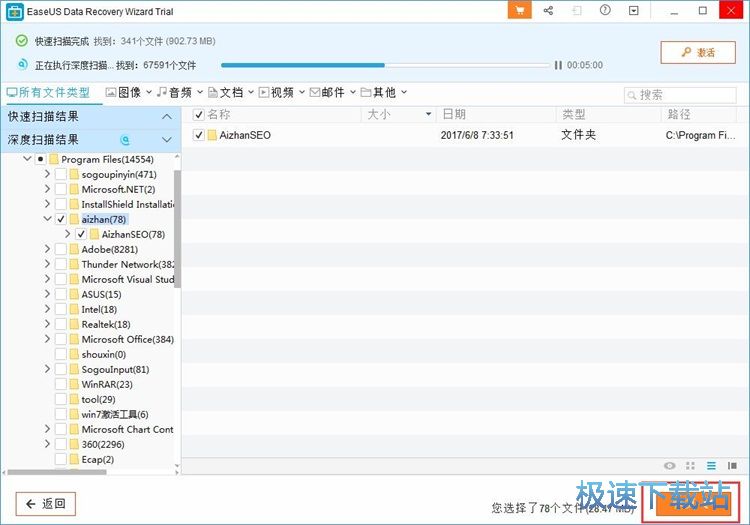Image resolution: width=750 pixels, height=525 pixels.
Task: Open the 音频 filter menu
Action: click(180, 92)
